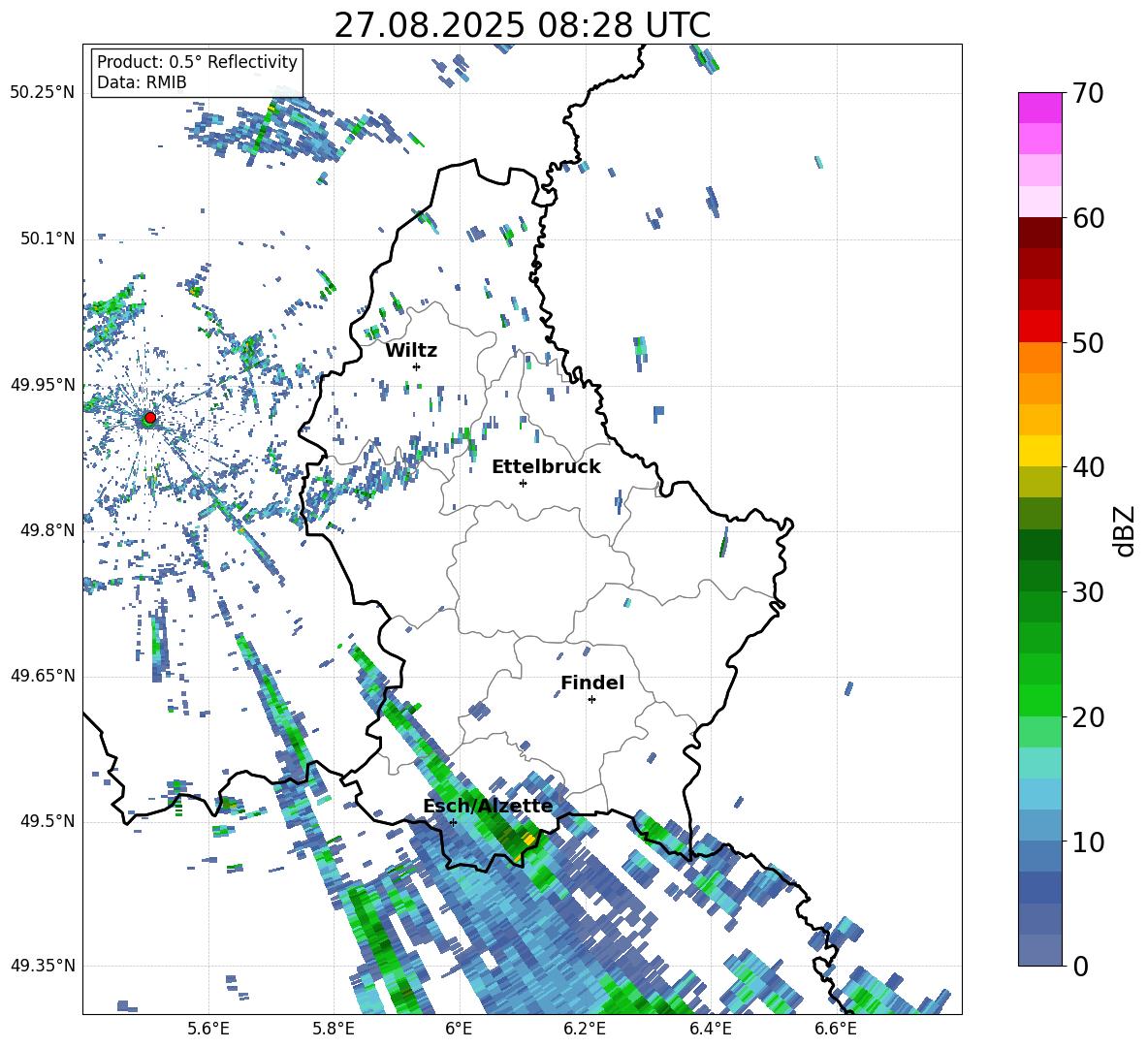Click the 20 tick on colorbar
The height and width of the screenshot is (1048, 1148).
(x=1088, y=716)
